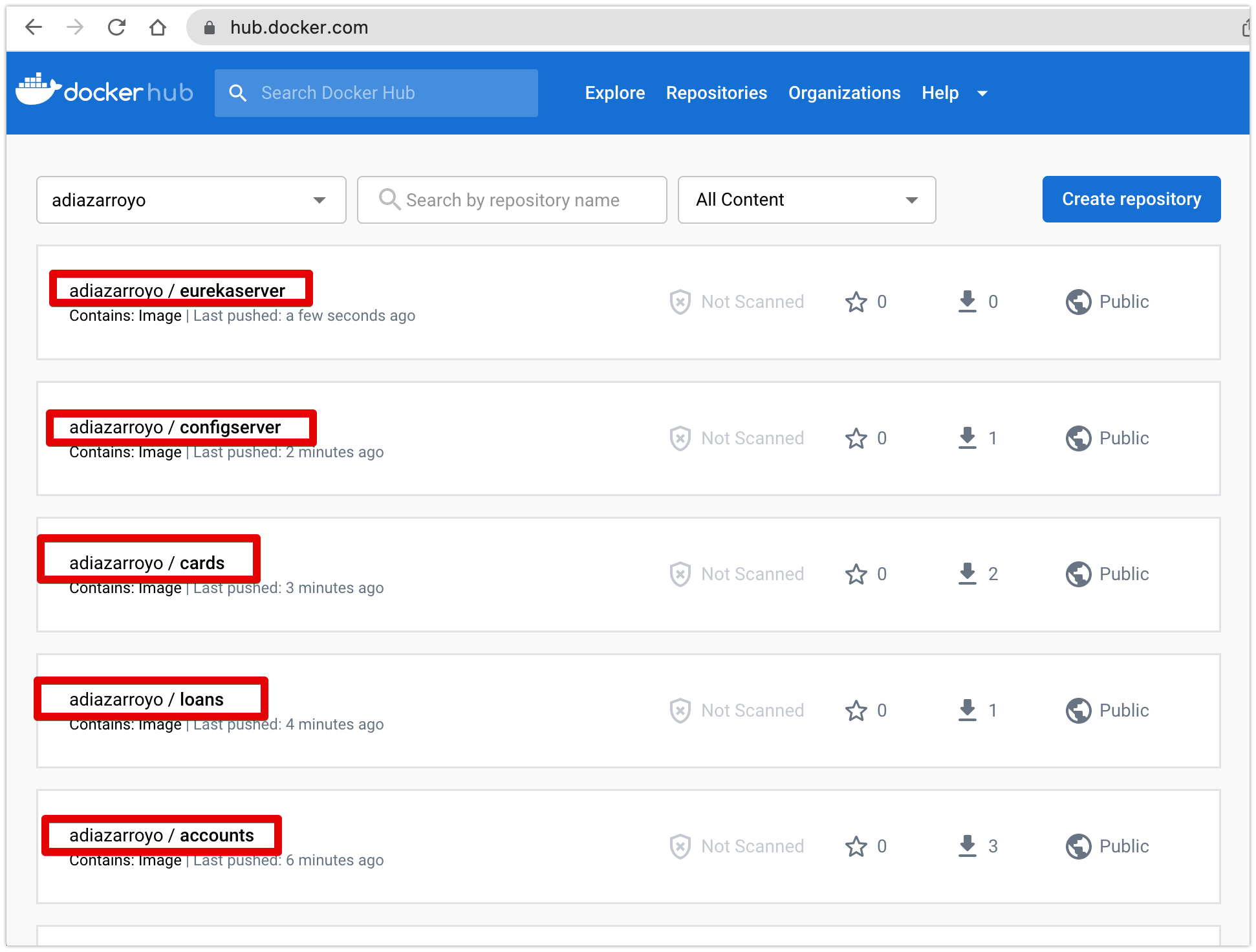Click 'Not Scanned' label on eurekaserver row
This screenshot has height=952, width=1256.
pyautogui.click(x=753, y=302)
